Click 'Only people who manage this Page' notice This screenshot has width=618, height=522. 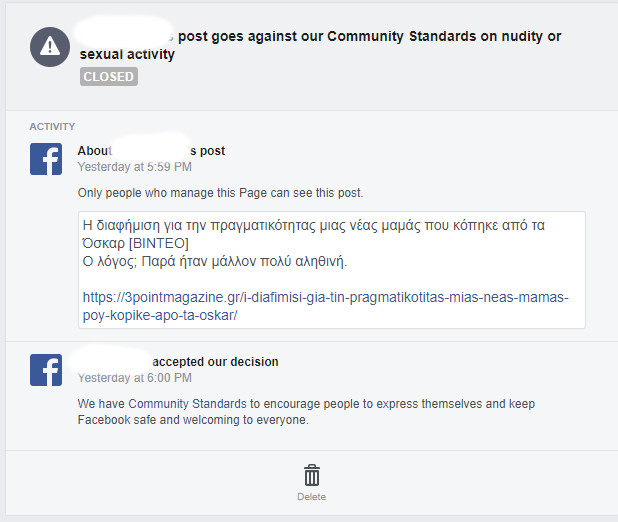[220, 193]
